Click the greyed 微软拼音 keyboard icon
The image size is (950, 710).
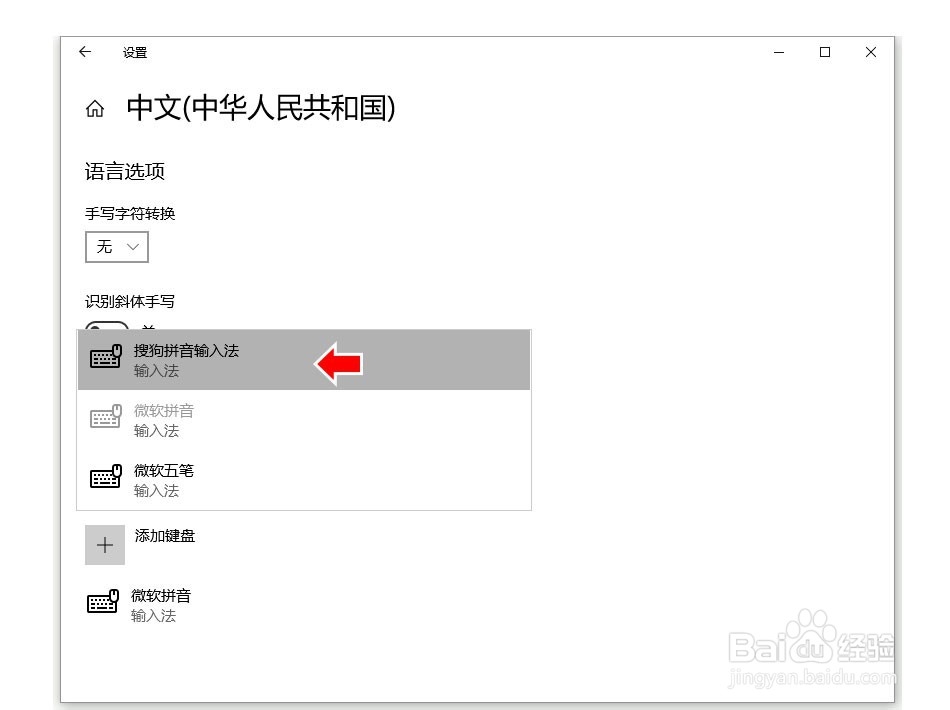105,417
